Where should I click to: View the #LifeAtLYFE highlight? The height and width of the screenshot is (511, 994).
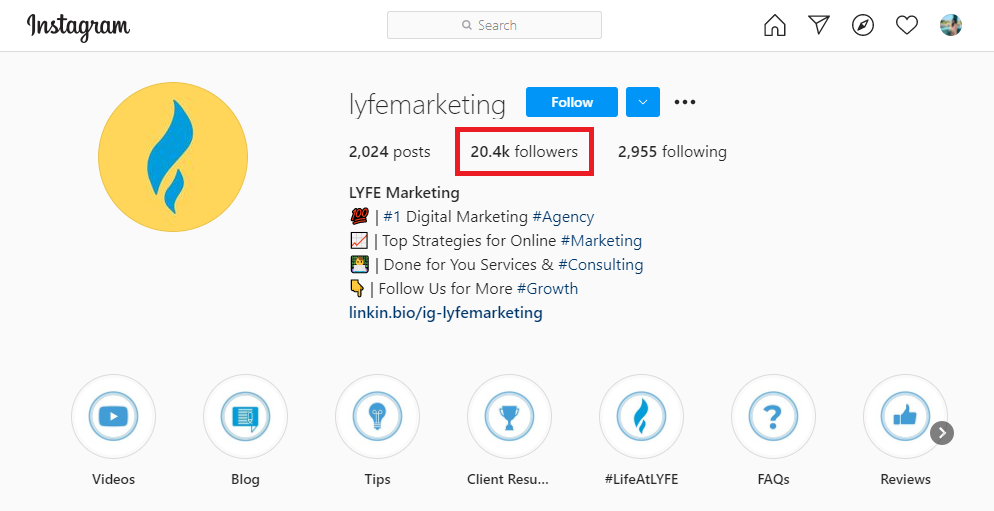pos(641,416)
